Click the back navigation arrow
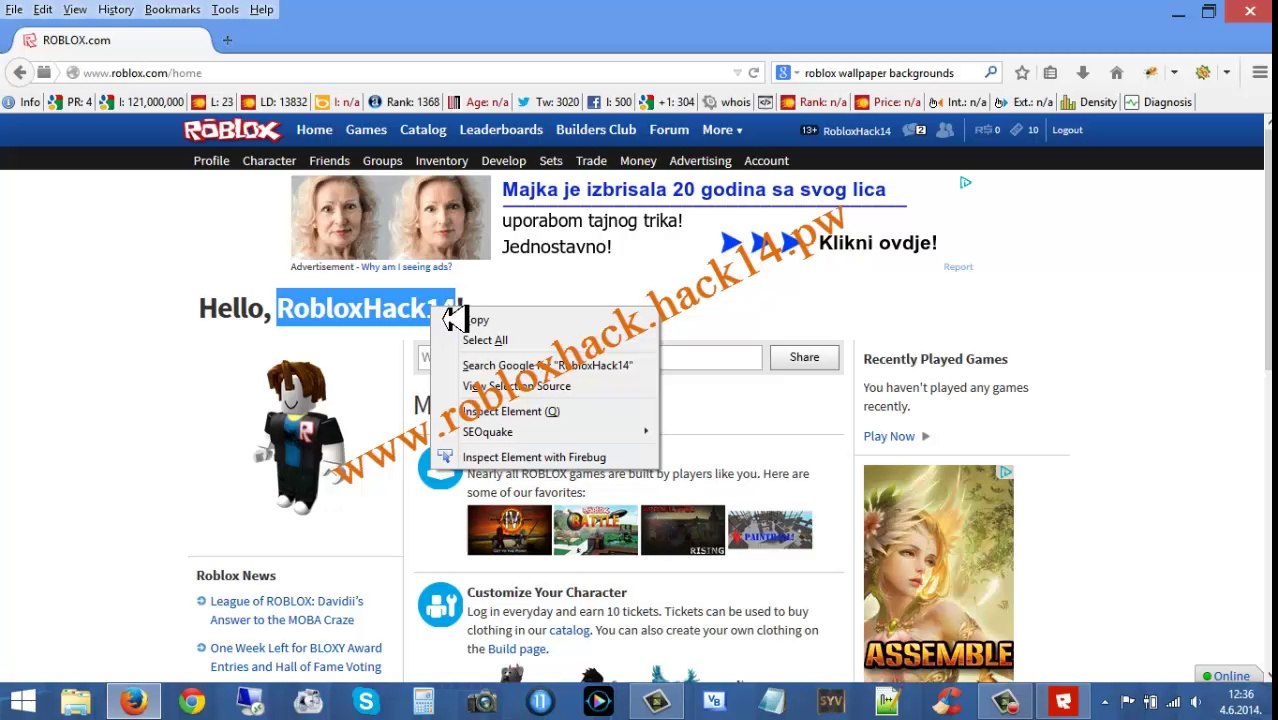The image size is (1278, 720). coord(20,72)
